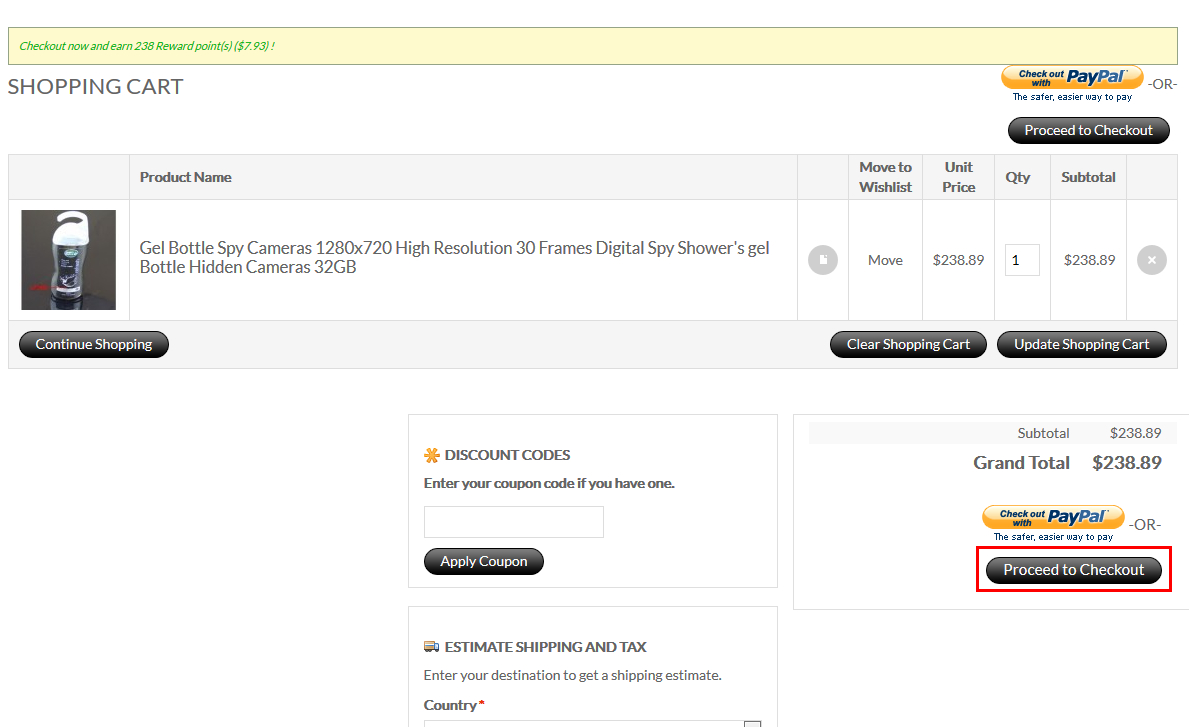This screenshot has width=1189, height=727.
Task: Proceed to Checkout from the top button
Action: (x=1088, y=130)
